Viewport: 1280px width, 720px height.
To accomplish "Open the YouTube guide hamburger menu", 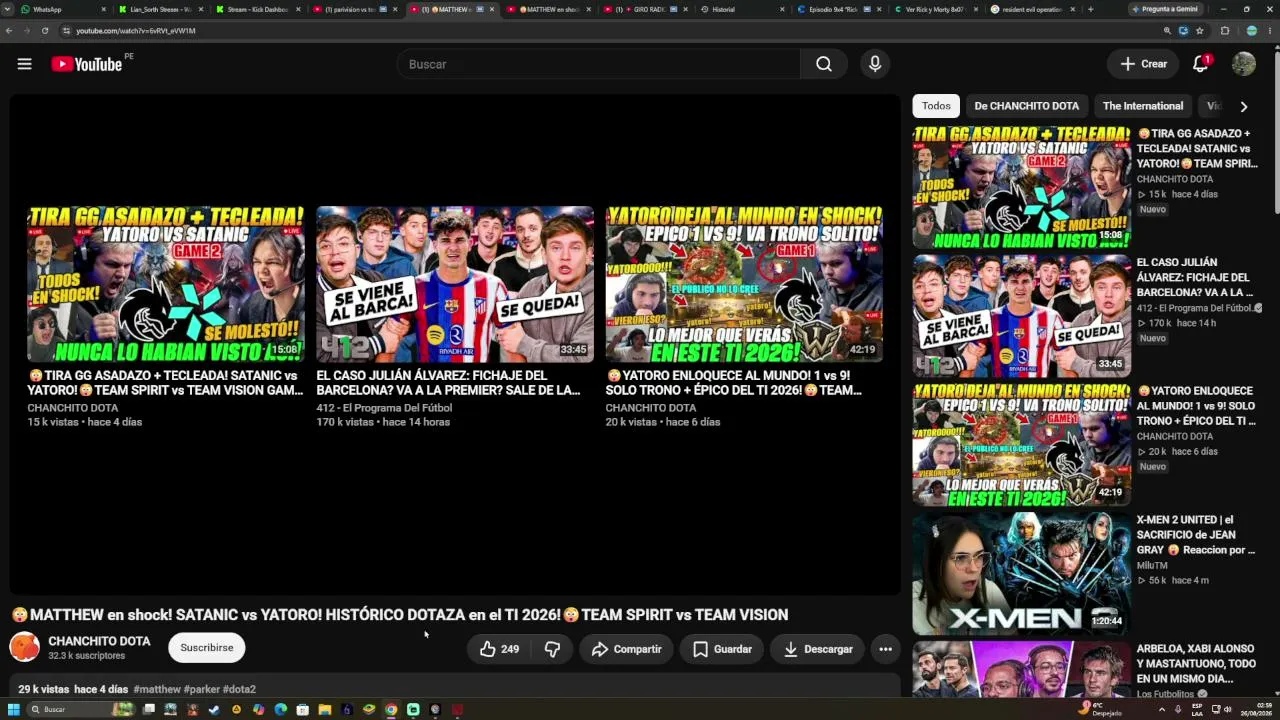I will point(24,64).
